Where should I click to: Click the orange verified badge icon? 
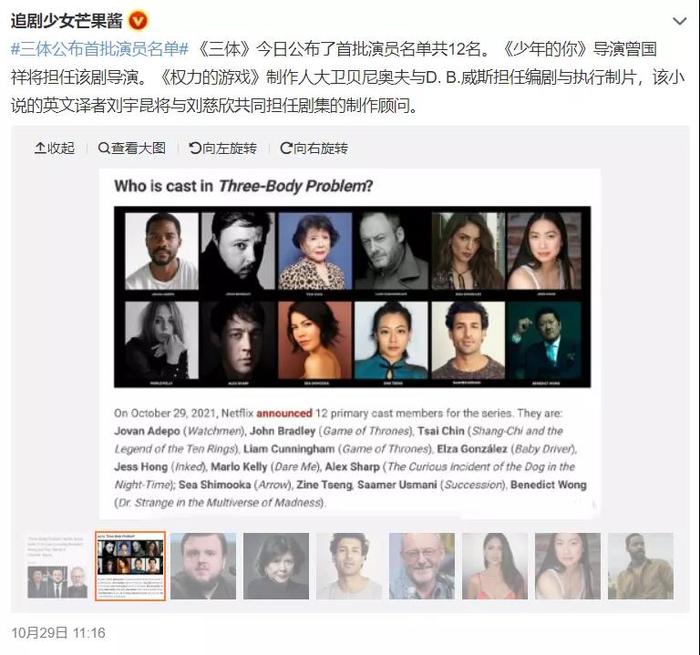(x=138, y=21)
